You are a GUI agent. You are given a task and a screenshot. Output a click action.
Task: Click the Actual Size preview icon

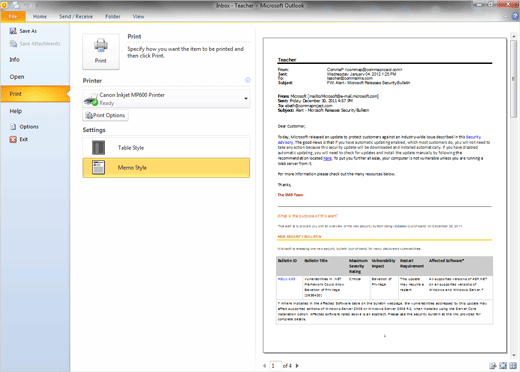tap(493, 366)
